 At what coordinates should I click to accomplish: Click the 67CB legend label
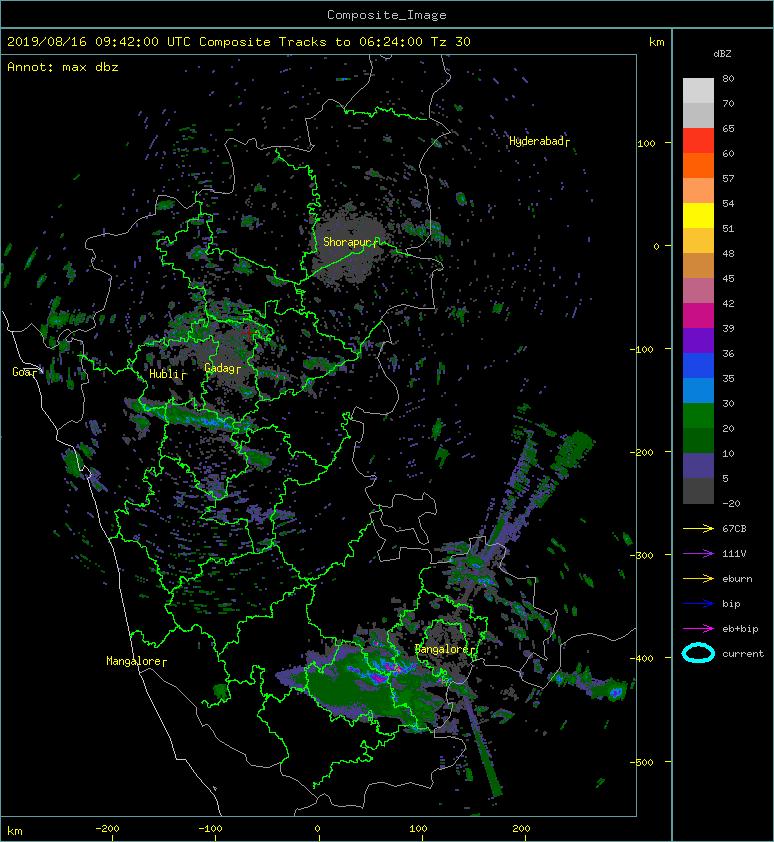tap(734, 528)
